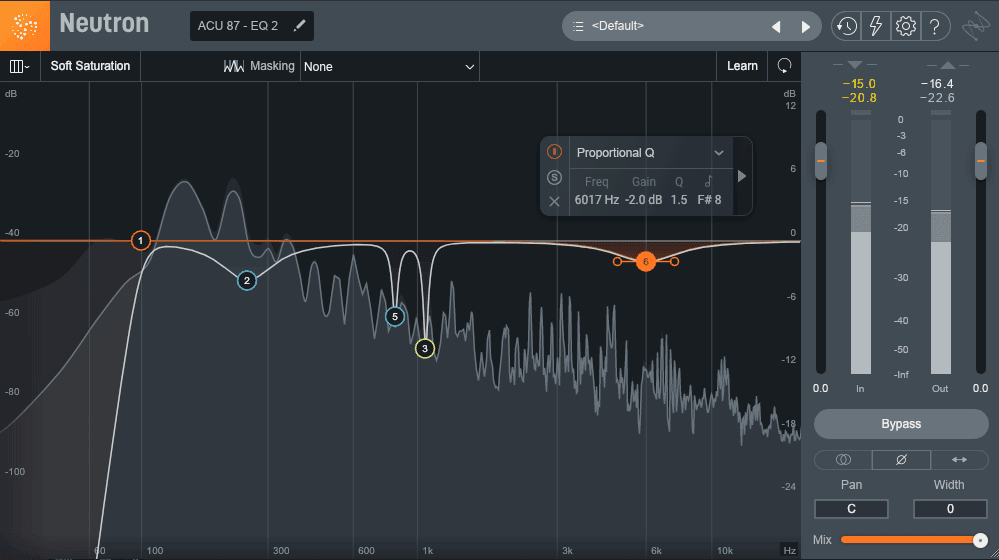Image resolution: width=999 pixels, height=560 pixels.
Task: Toggle the channel link mono sum icon
Action: coord(843,459)
